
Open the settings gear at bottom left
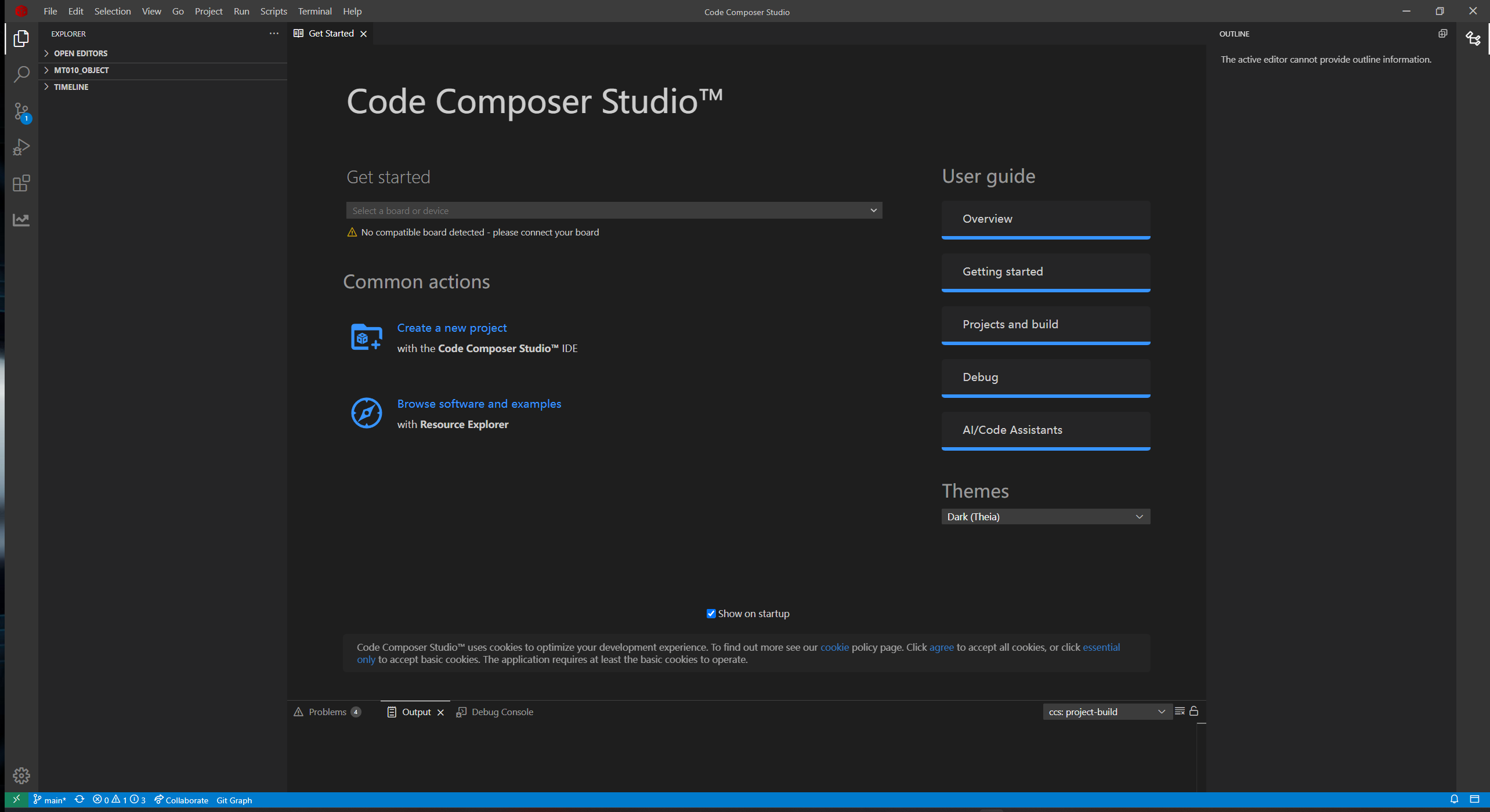coord(21,775)
